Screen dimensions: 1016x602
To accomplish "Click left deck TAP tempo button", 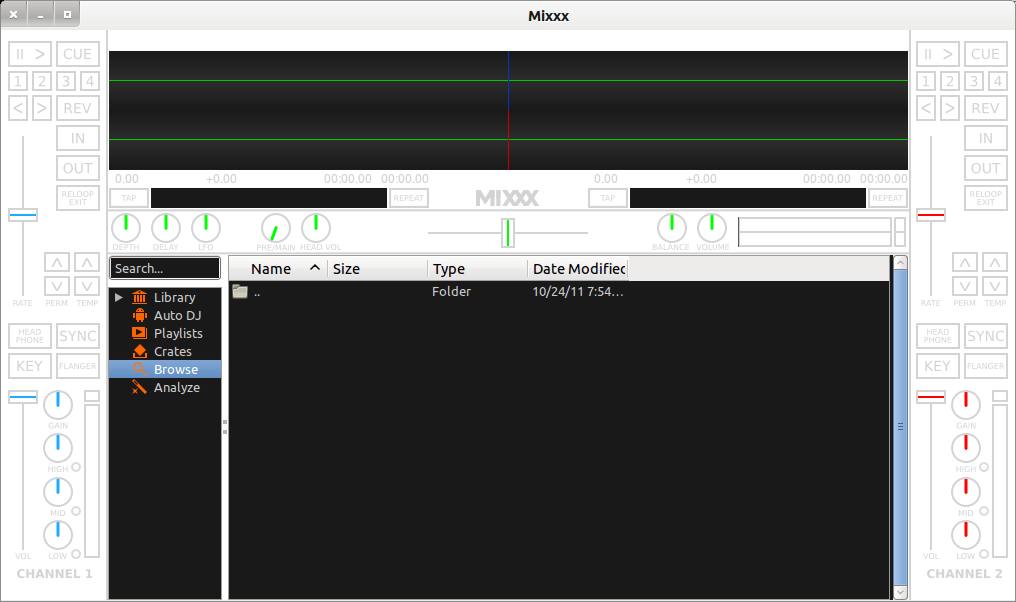I will tap(129, 198).
